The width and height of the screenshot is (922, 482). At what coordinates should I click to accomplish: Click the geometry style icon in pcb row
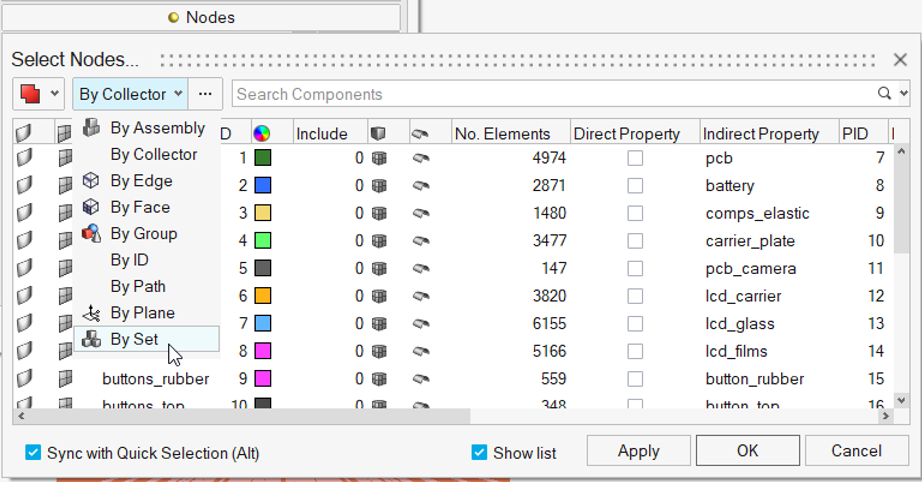coord(420,158)
